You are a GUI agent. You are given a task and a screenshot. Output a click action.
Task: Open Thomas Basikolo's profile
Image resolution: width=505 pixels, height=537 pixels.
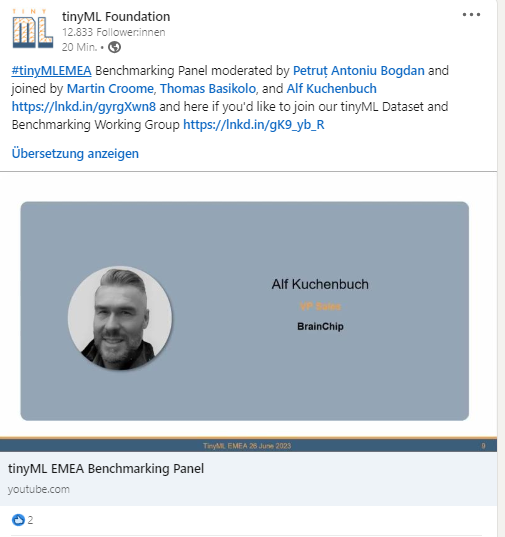coord(208,89)
